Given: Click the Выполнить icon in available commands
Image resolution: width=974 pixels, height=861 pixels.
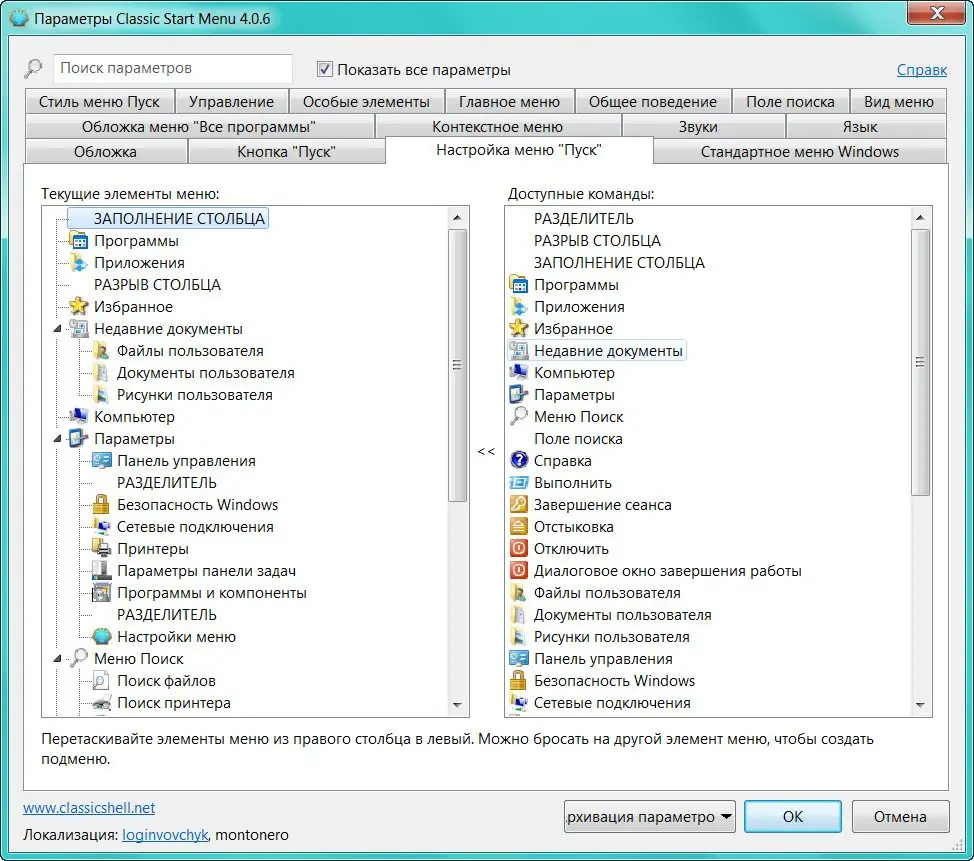Looking at the screenshot, I should (519, 483).
